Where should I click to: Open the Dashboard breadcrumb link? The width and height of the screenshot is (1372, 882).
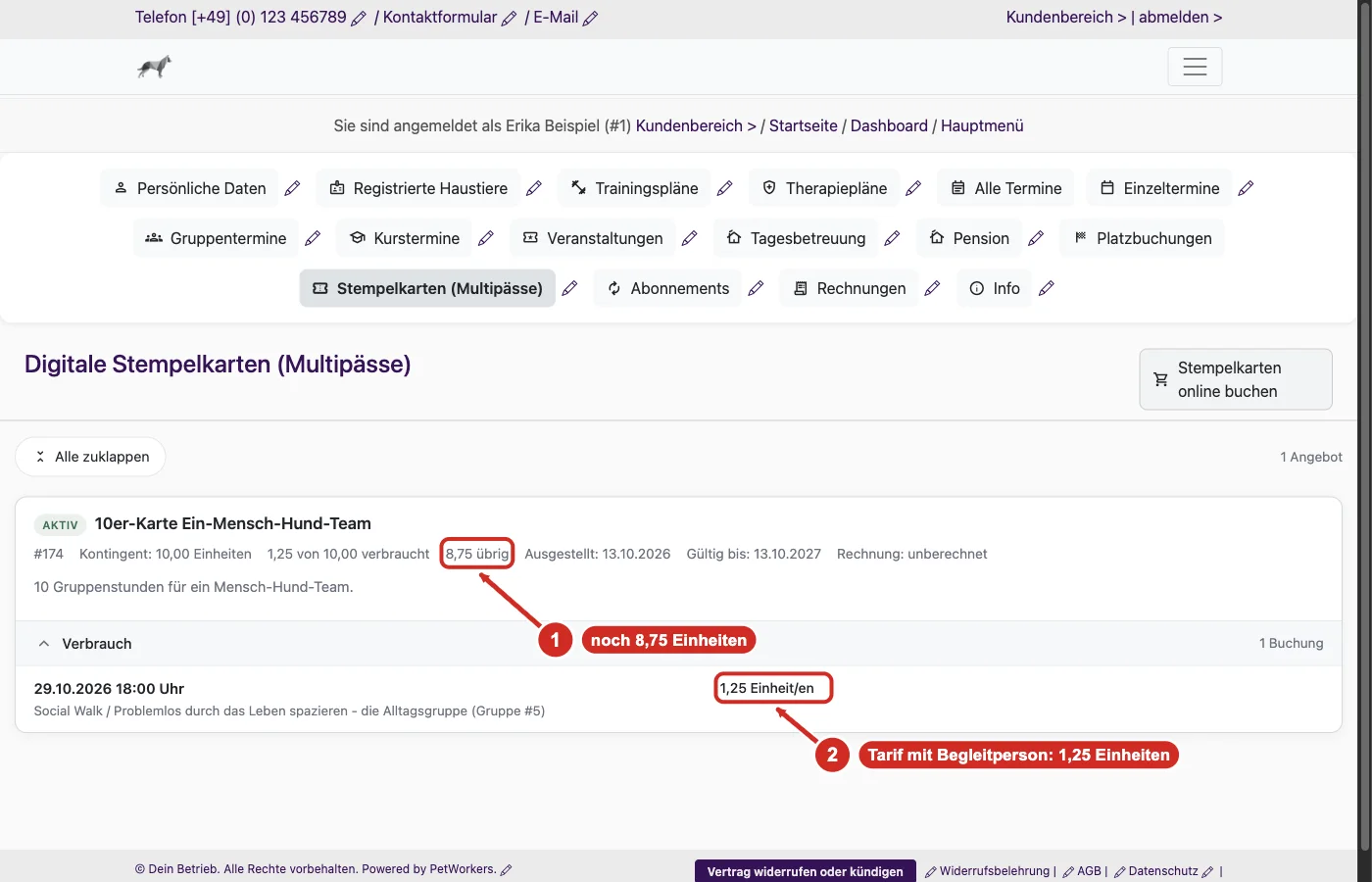click(889, 125)
